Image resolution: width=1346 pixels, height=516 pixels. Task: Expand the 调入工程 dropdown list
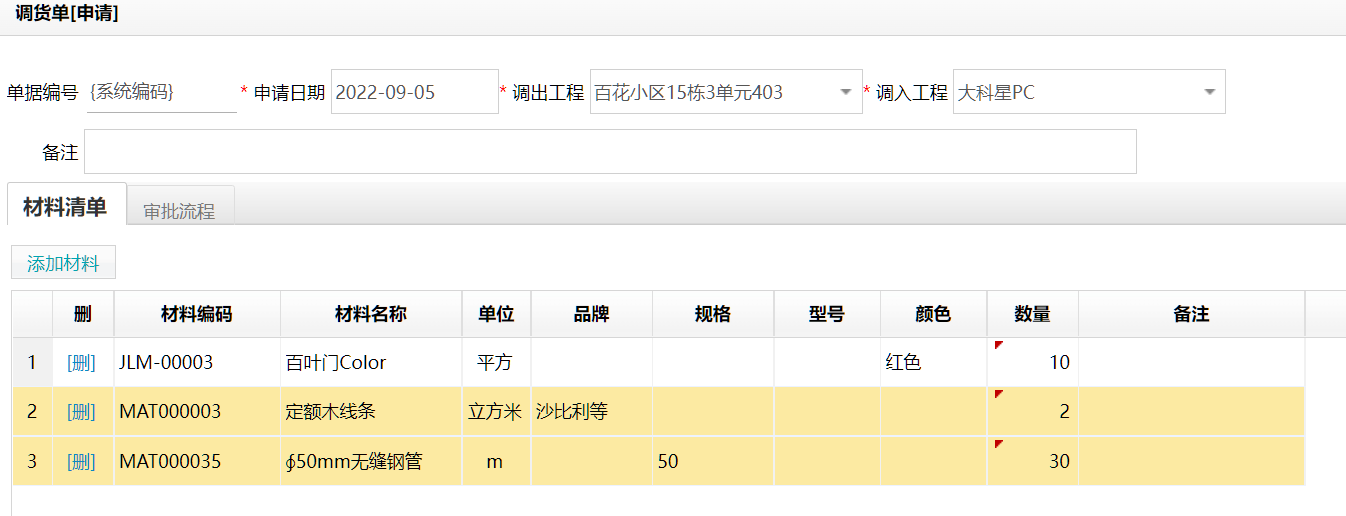pyautogui.click(x=1208, y=92)
